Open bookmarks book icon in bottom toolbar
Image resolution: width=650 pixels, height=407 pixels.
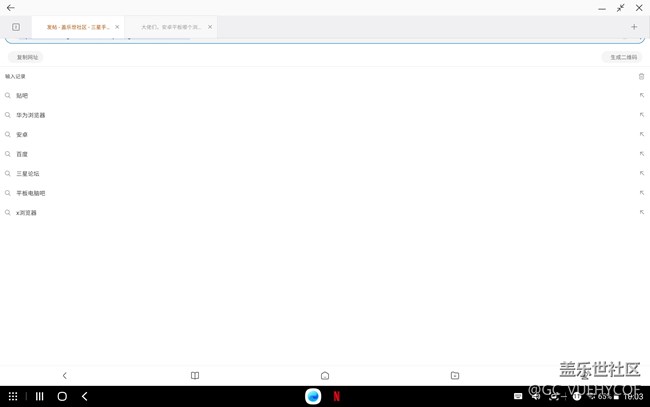pyautogui.click(x=195, y=376)
